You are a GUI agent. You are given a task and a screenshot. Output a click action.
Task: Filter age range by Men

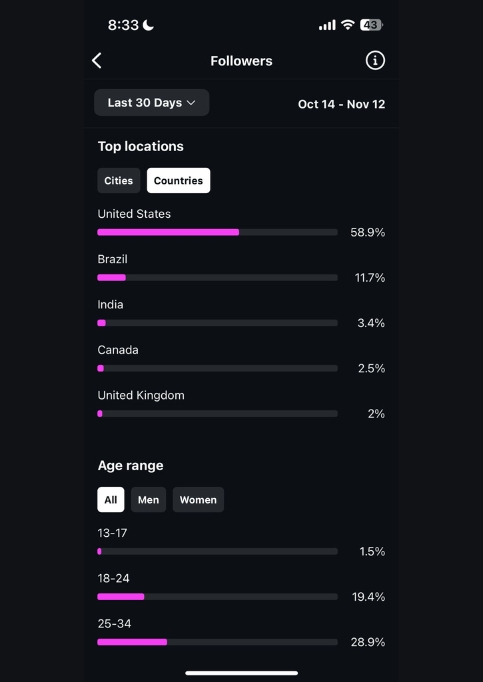coord(148,500)
